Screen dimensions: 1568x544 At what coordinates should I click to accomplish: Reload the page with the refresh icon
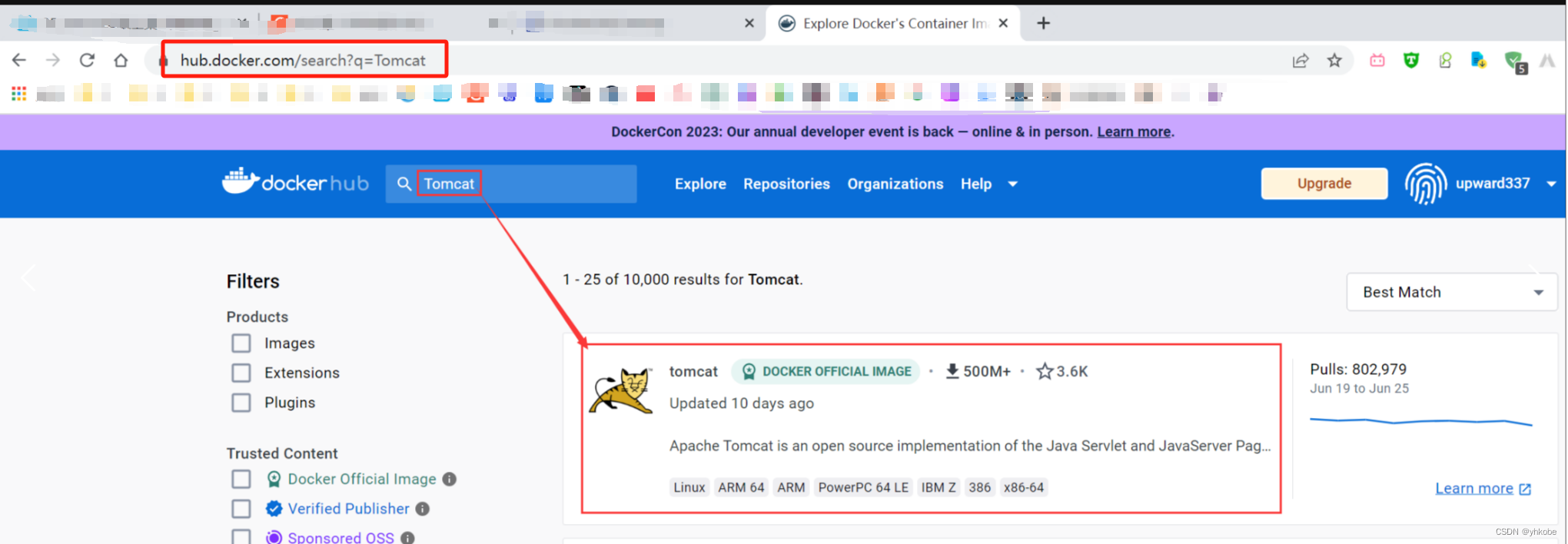pos(87,60)
